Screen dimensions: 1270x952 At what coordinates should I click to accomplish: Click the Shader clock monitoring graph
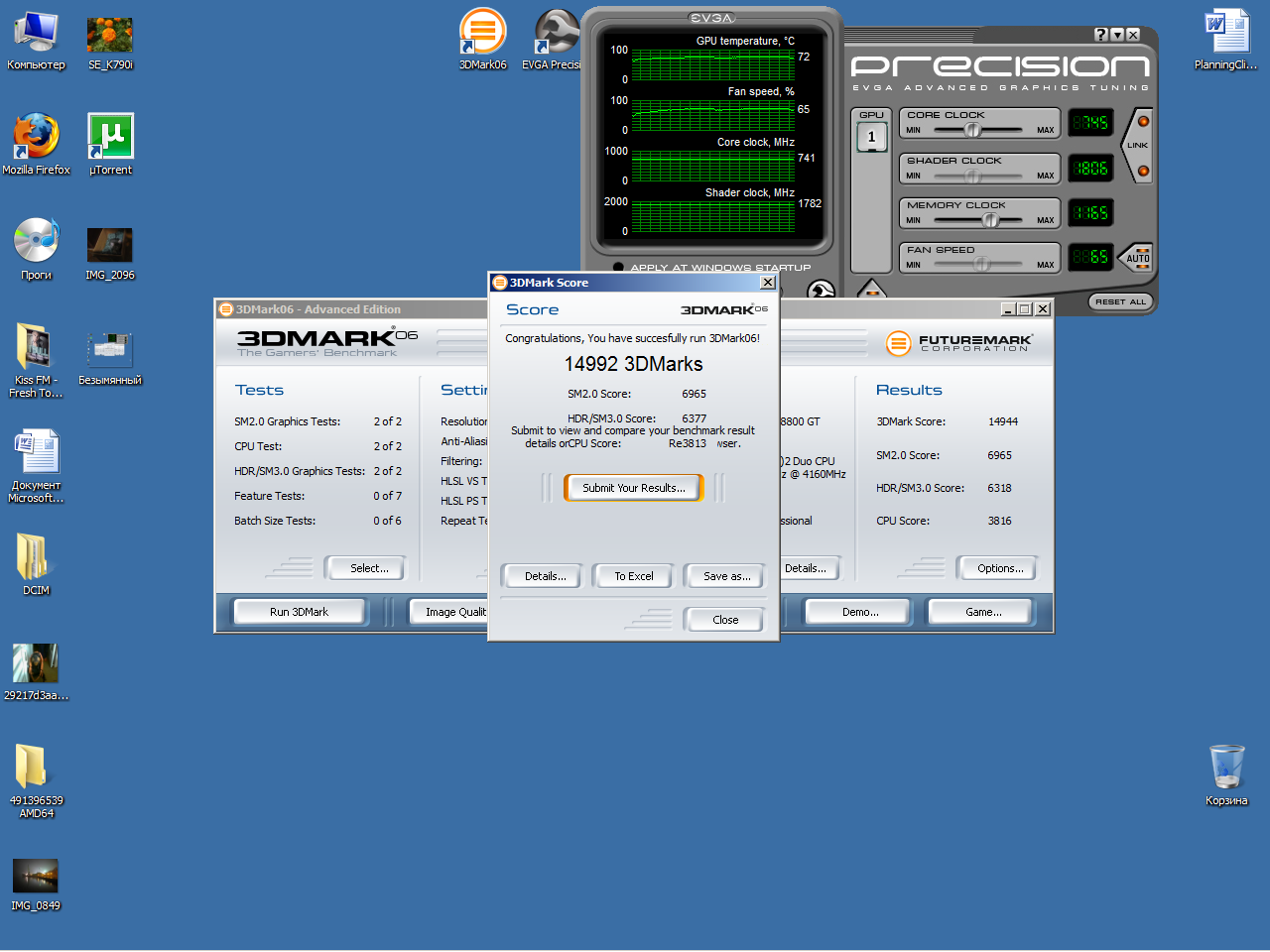713,216
